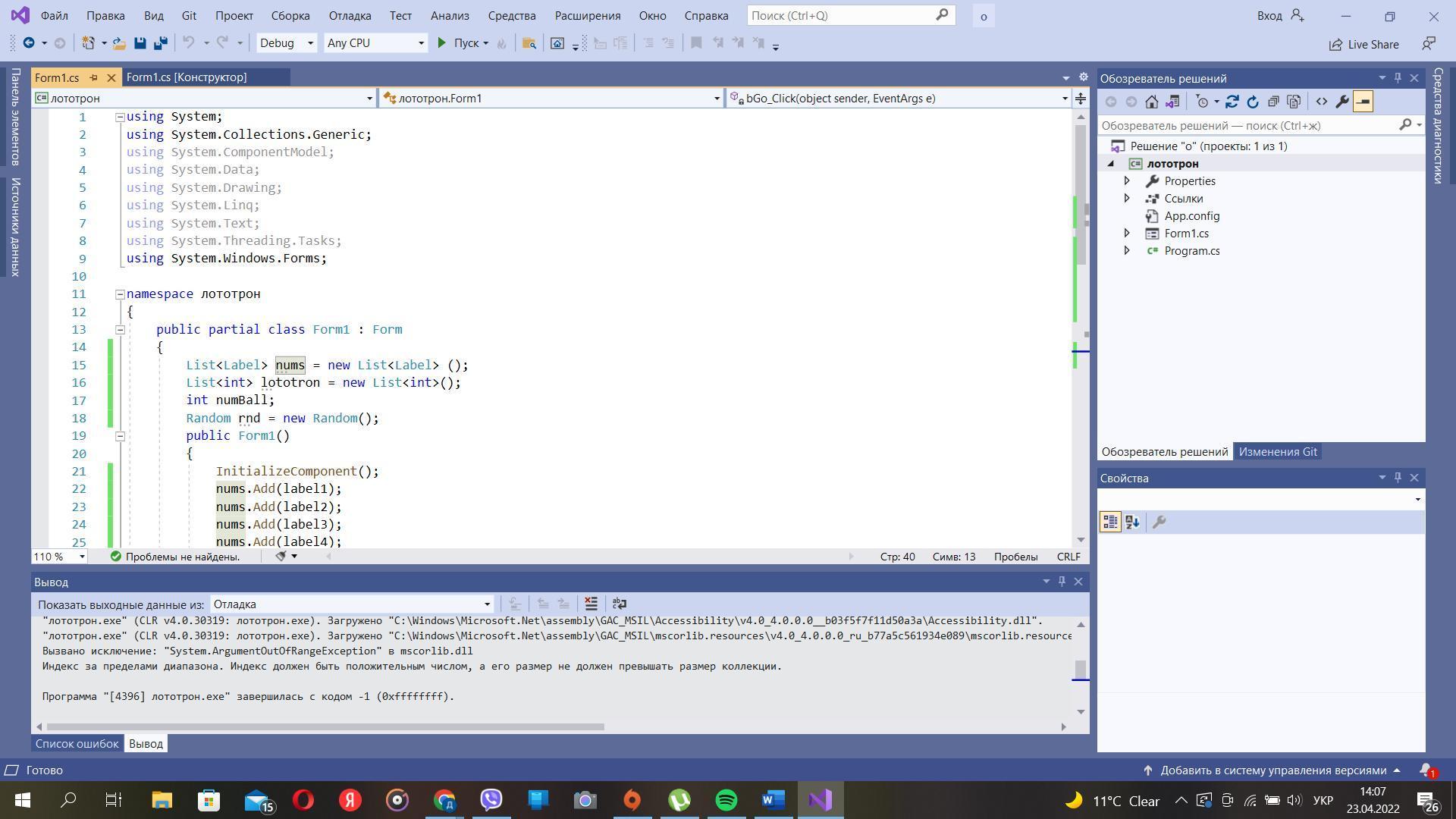This screenshot has height=819, width=1456.
Task: Click the Sync with Active Document icon
Action: point(1232,102)
